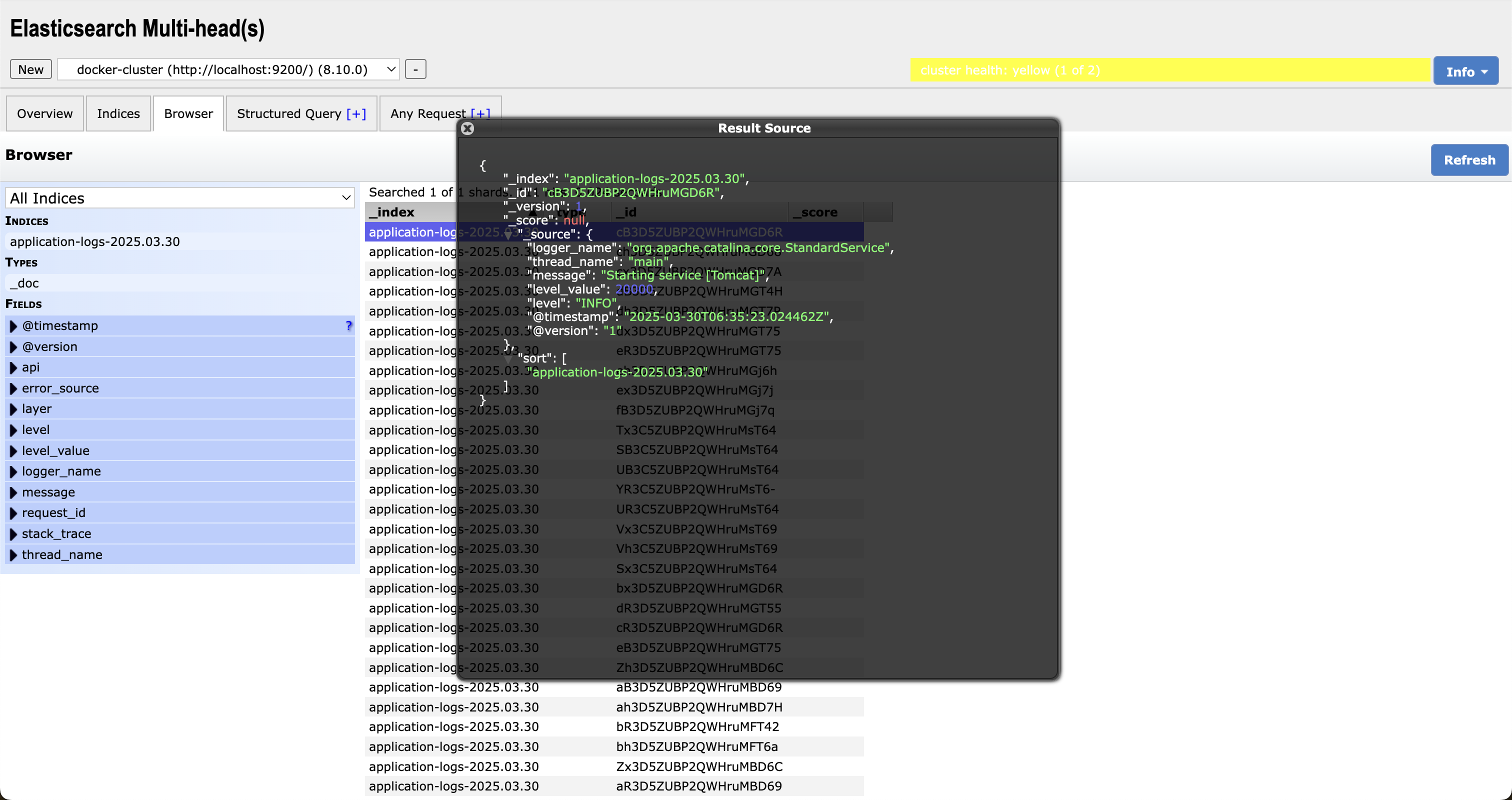Image resolution: width=1512 pixels, height=800 pixels.
Task: Click the Elasticsearch Multi-head(s) title
Action: pos(137,28)
